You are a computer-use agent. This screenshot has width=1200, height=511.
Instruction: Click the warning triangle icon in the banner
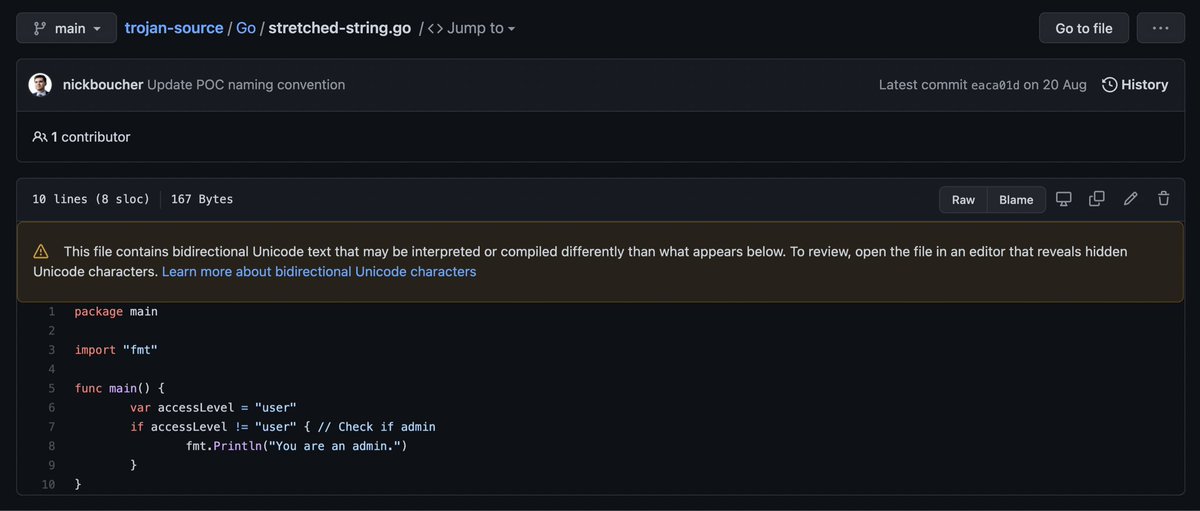tap(41, 252)
